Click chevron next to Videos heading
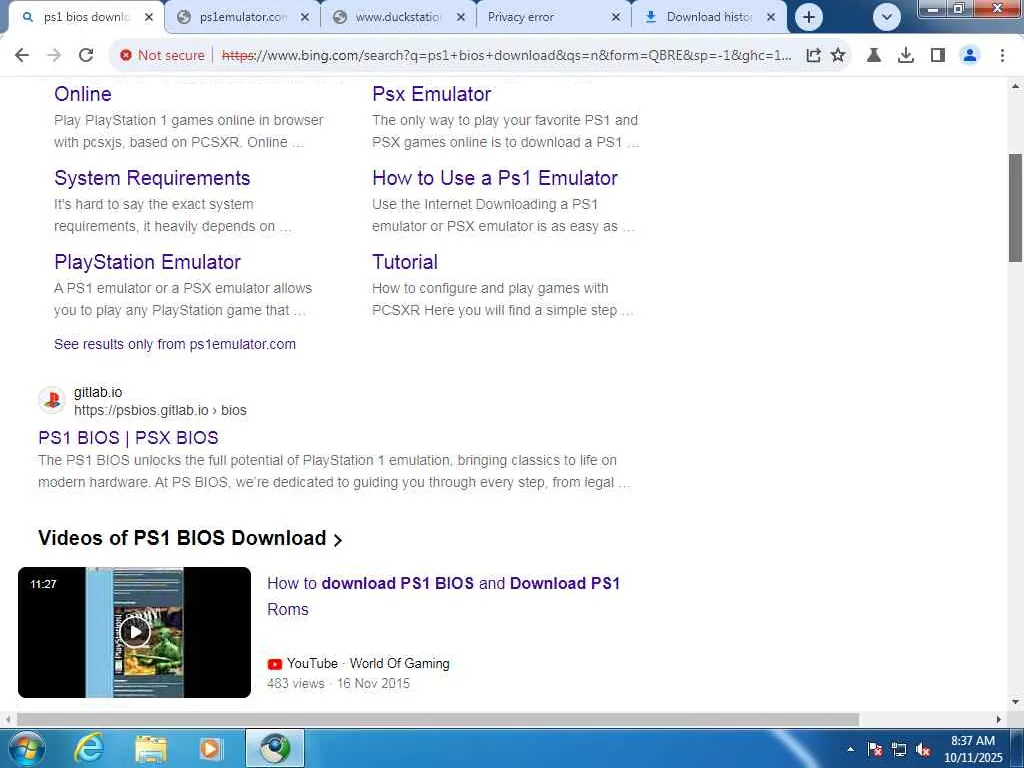 point(338,540)
